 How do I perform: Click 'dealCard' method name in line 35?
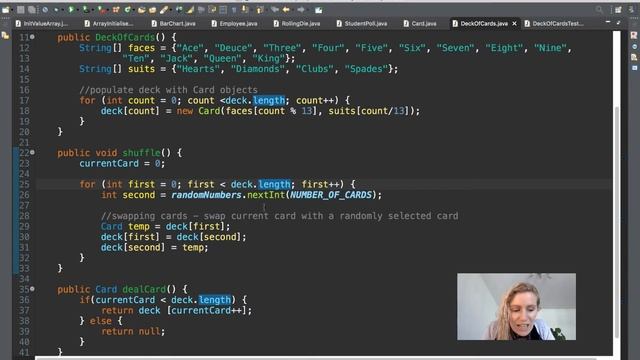[x=144, y=289]
